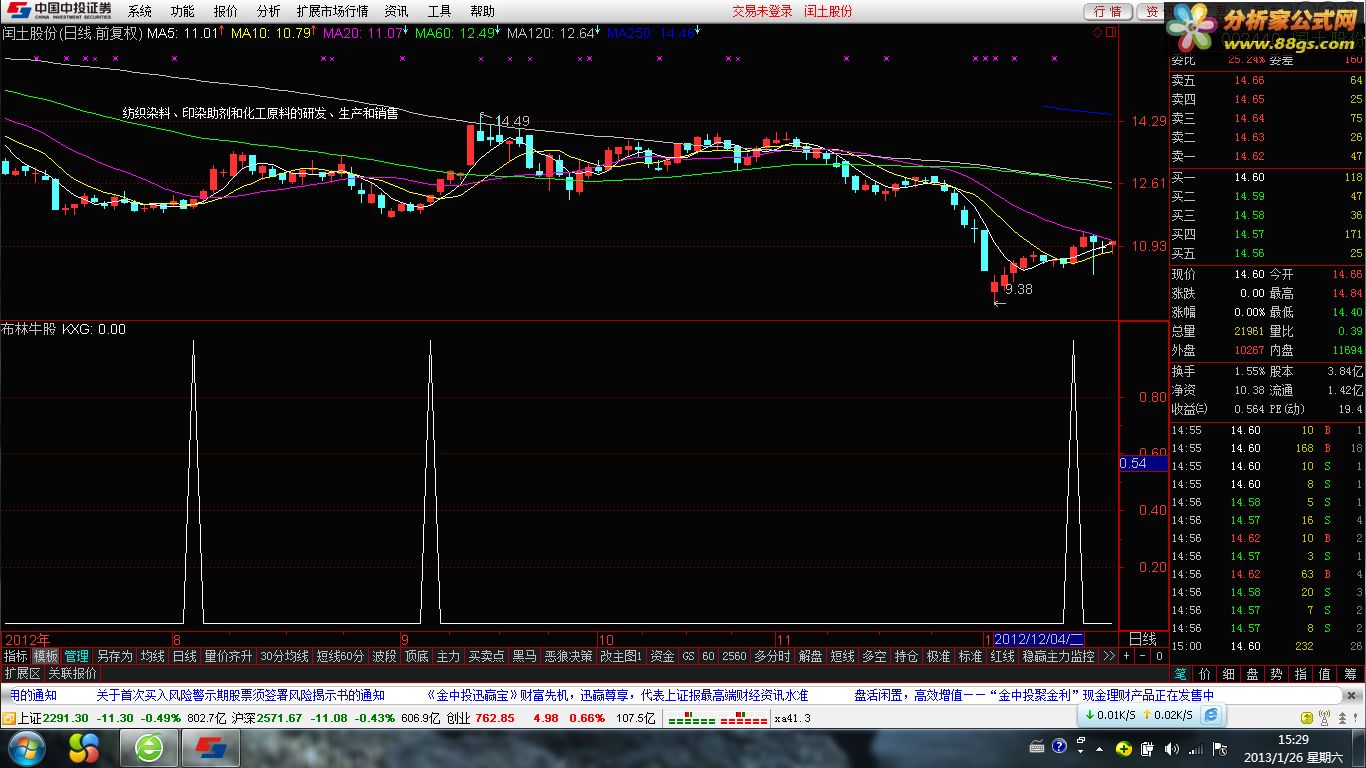Switch to the stock software taskbar icon
Viewport: 1366px width, 768px height.
[210, 747]
